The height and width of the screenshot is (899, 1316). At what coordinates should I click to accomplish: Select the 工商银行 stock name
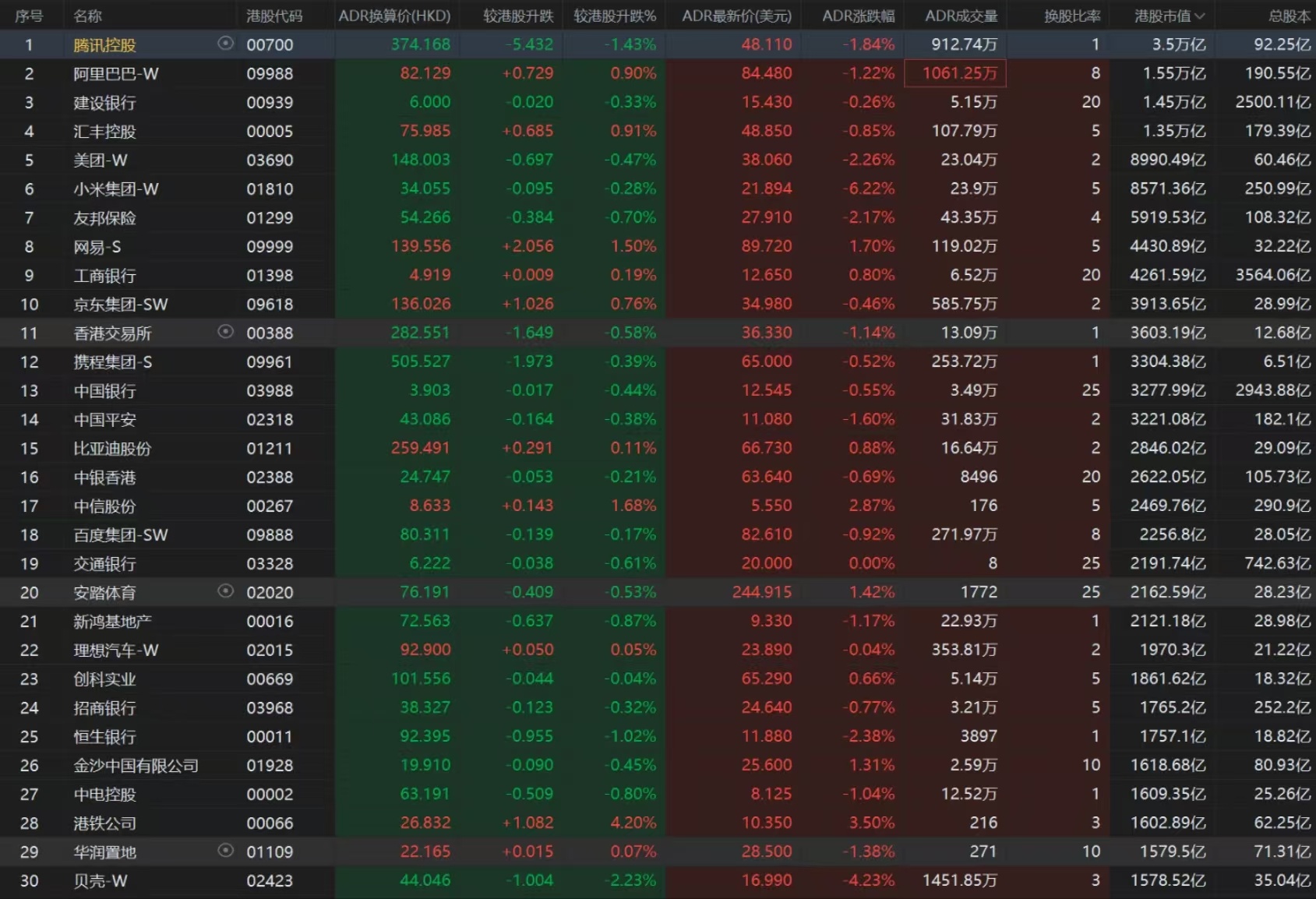pos(104,276)
